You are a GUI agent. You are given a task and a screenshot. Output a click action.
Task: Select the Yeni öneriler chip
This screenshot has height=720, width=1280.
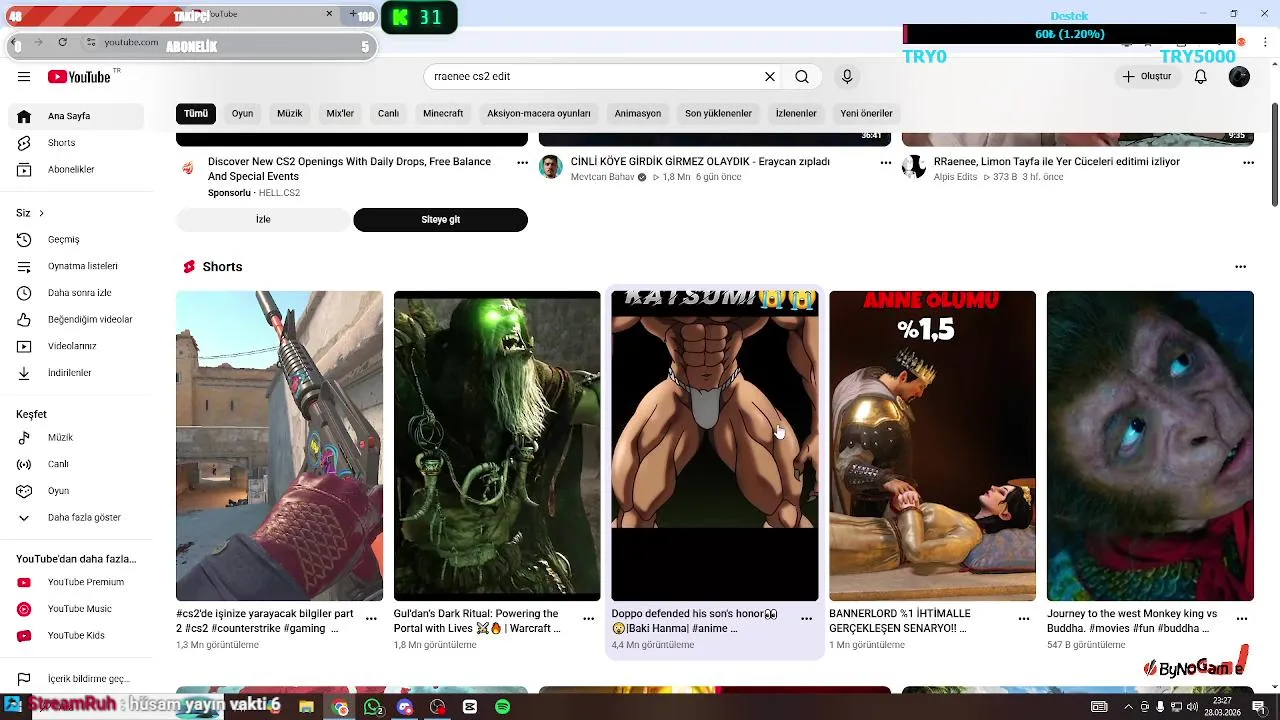(x=866, y=114)
